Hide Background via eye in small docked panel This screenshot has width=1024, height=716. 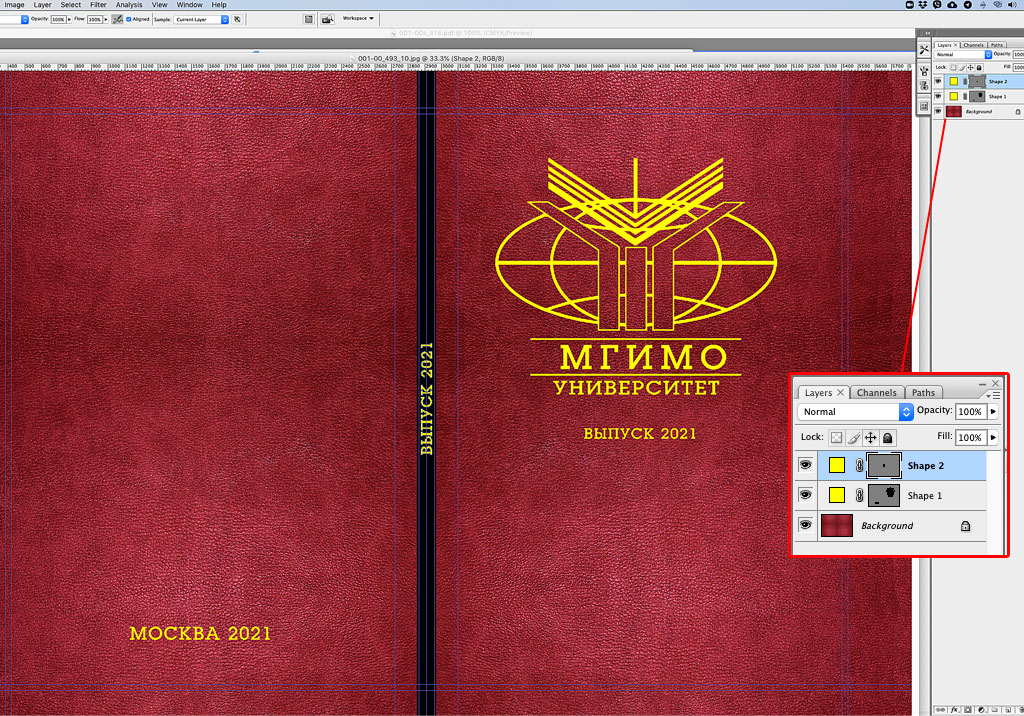coord(938,112)
